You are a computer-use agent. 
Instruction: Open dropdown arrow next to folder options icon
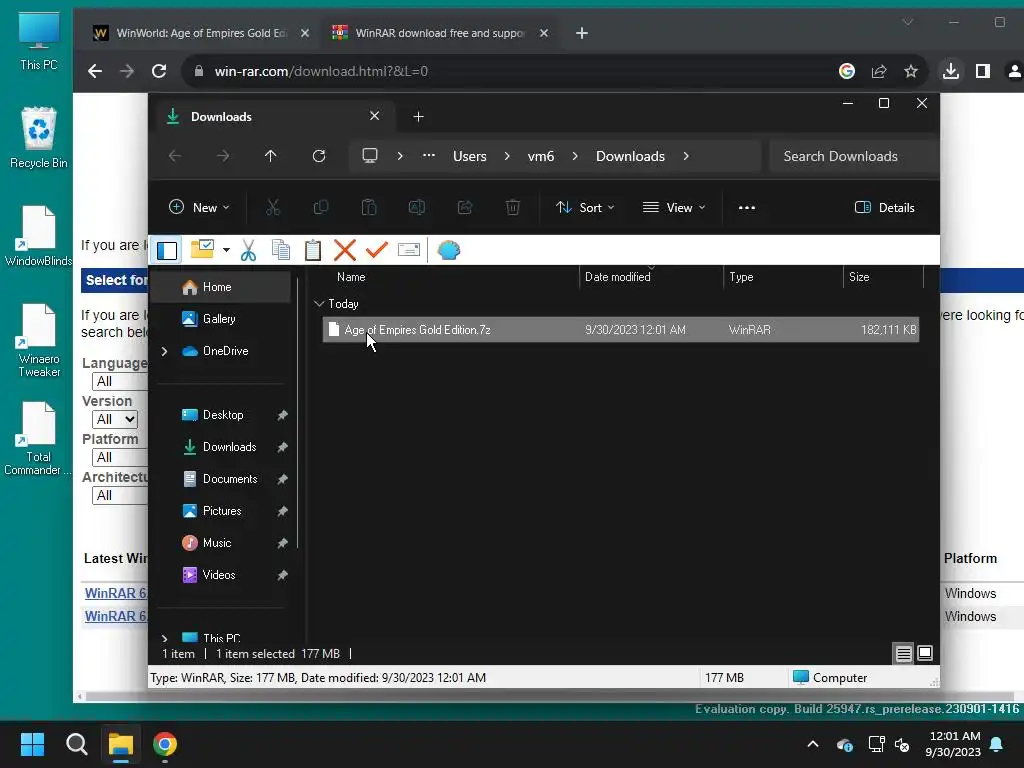point(226,250)
